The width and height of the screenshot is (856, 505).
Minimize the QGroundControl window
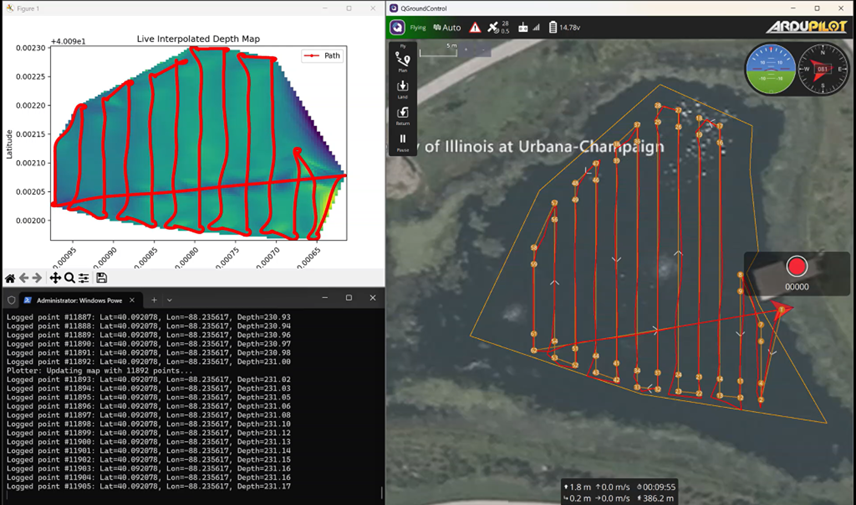point(793,8)
